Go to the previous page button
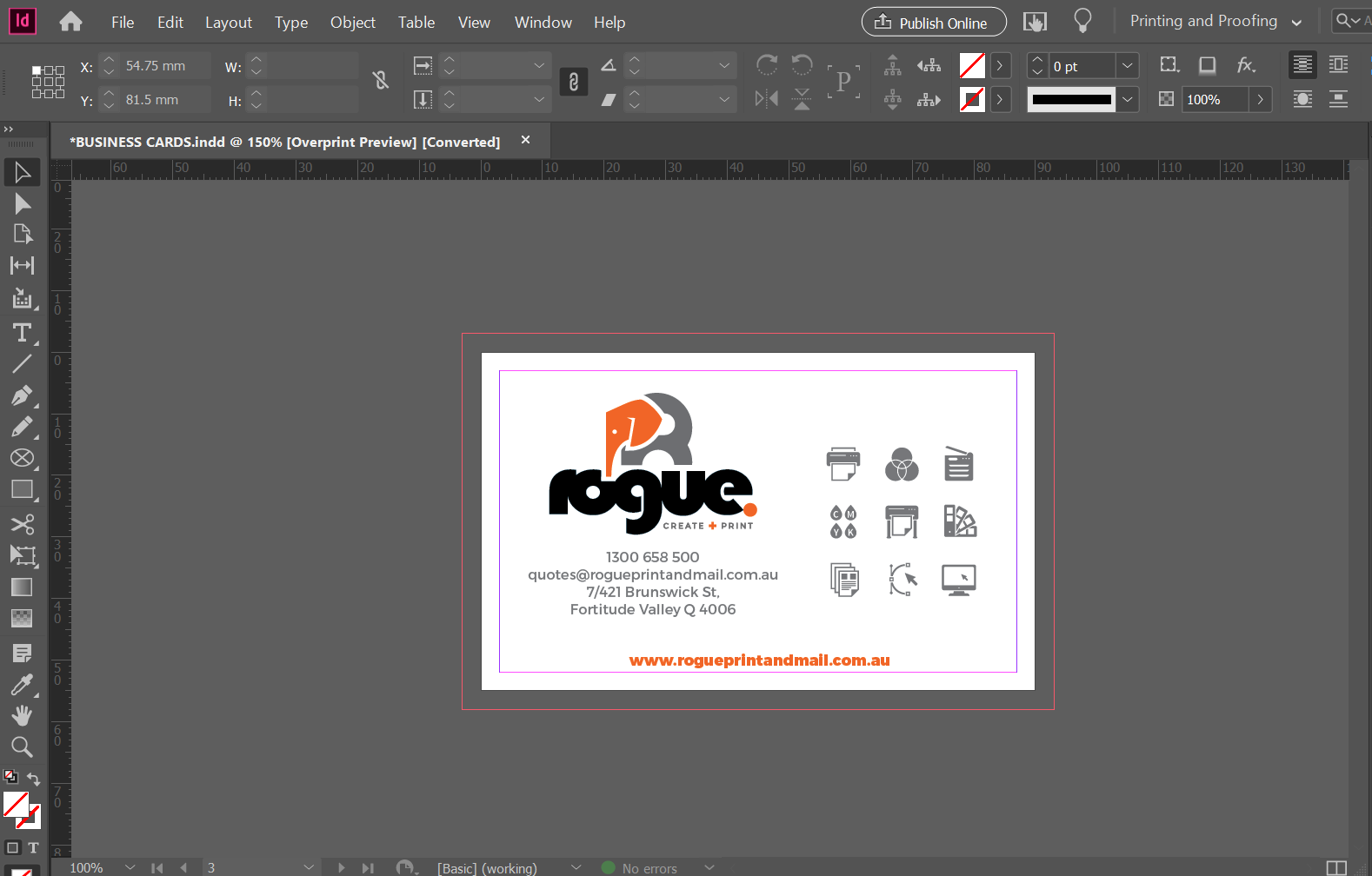 click(183, 867)
